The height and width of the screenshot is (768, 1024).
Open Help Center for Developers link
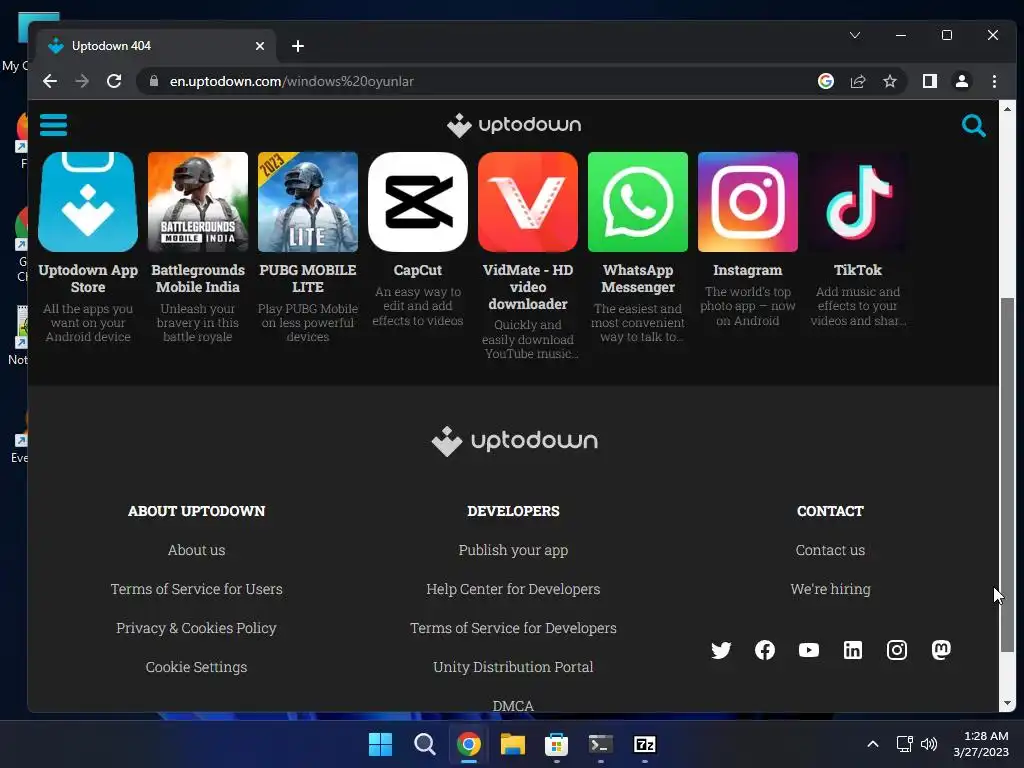[x=513, y=589]
